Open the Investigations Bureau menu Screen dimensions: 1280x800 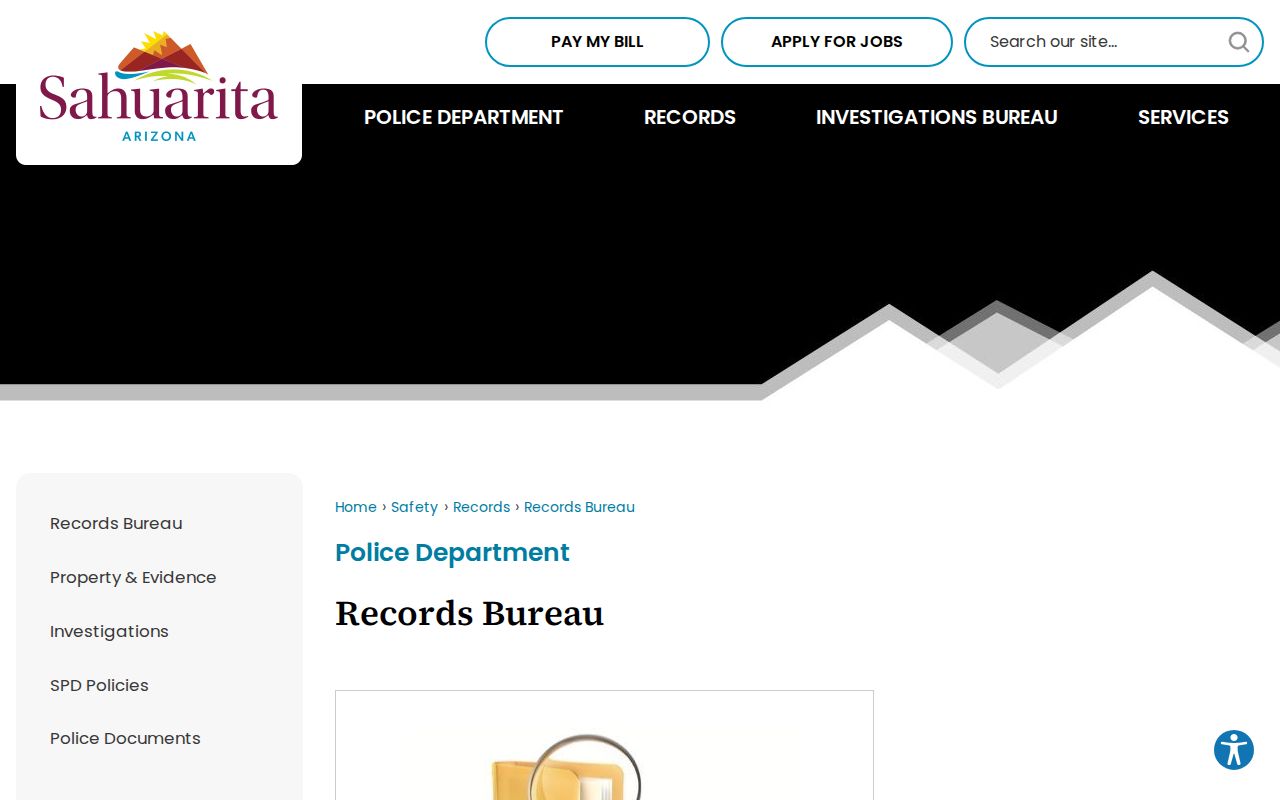(x=936, y=117)
